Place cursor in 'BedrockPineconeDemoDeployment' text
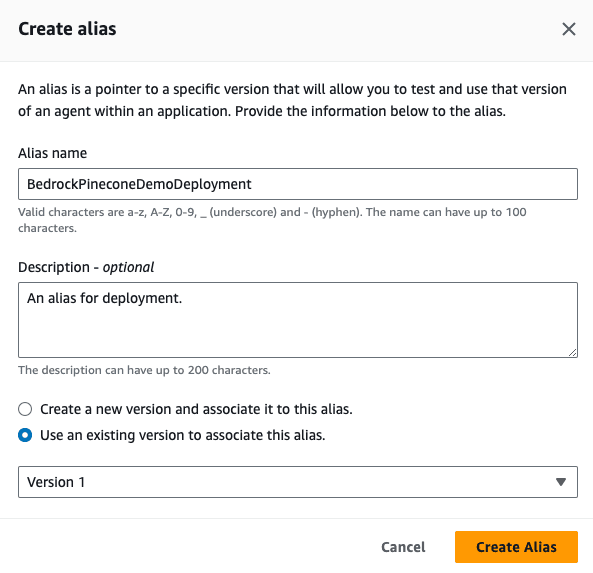The height and width of the screenshot is (573, 593). point(139,184)
